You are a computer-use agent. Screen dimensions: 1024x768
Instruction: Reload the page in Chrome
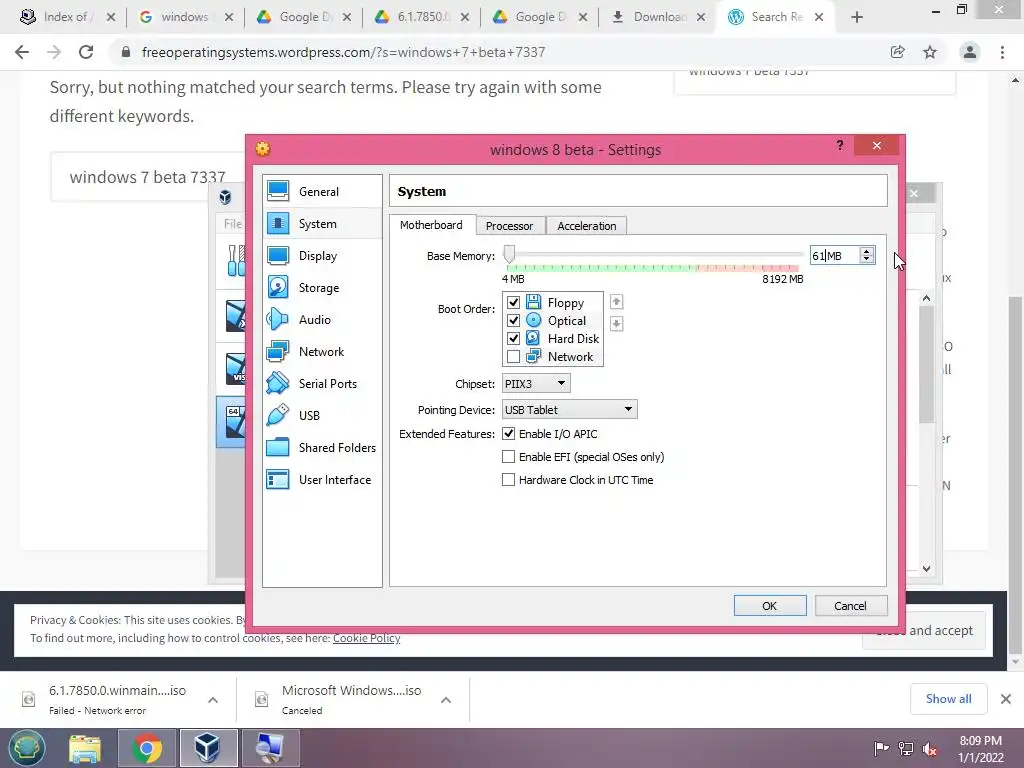(x=86, y=52)
